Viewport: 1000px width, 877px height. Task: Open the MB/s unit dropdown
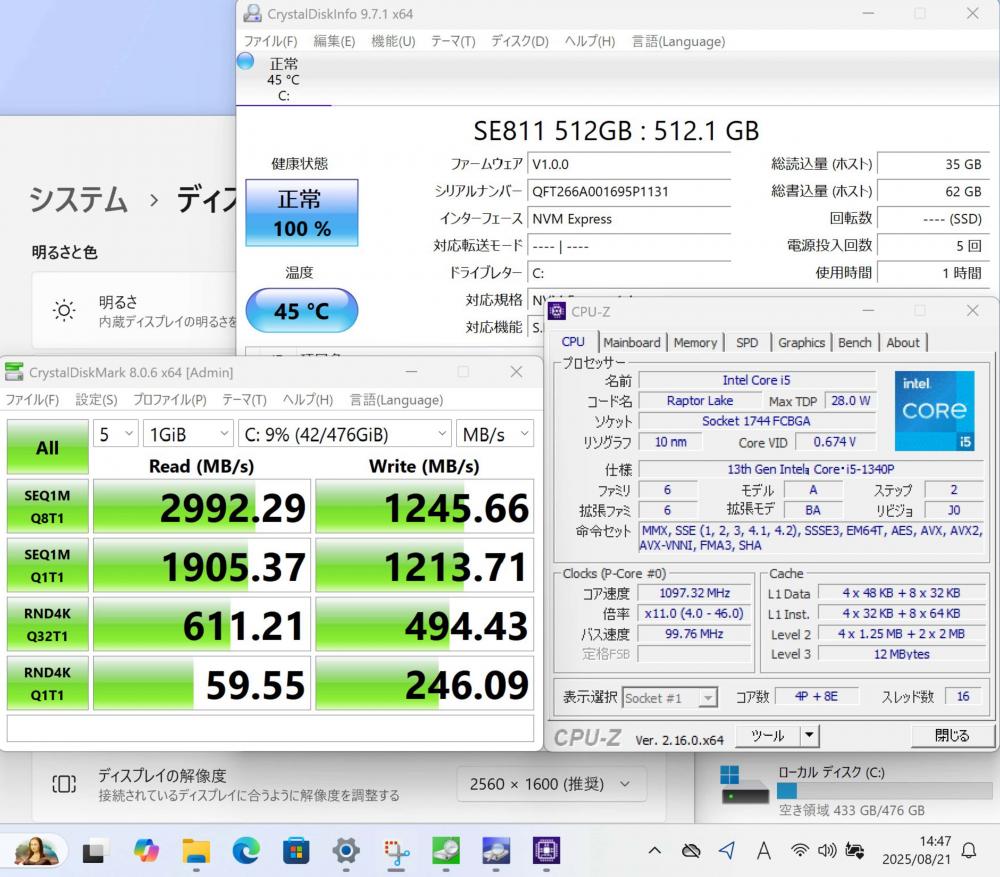(495, 434)
